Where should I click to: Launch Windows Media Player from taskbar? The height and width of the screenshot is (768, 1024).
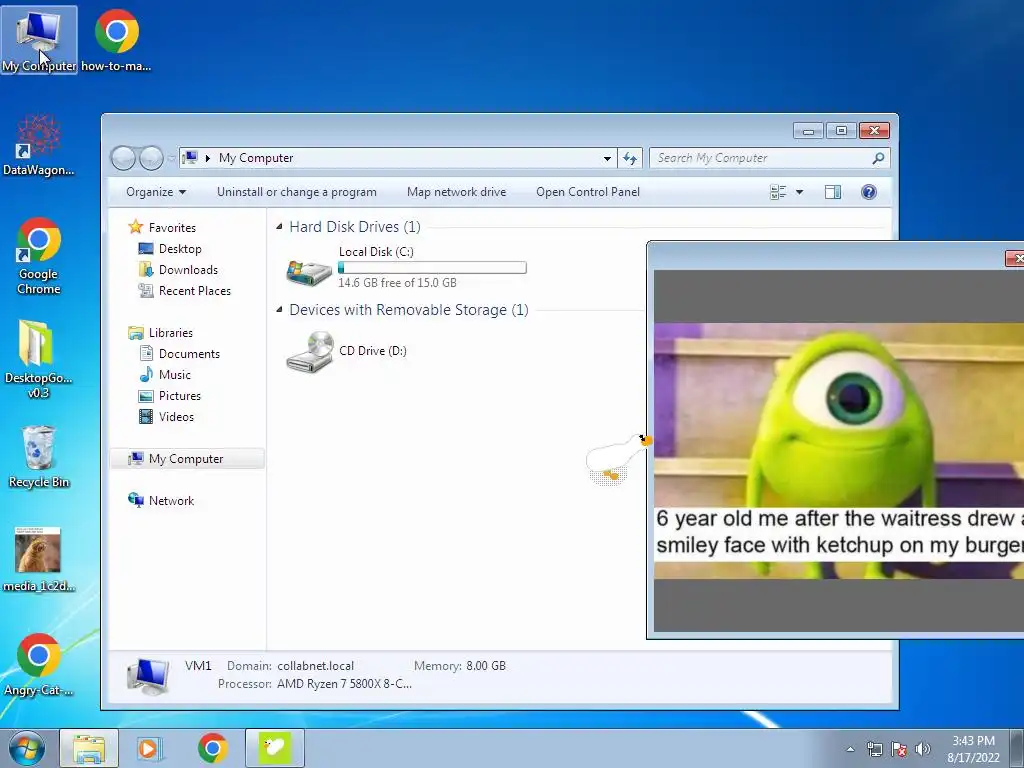coord(150,748)
